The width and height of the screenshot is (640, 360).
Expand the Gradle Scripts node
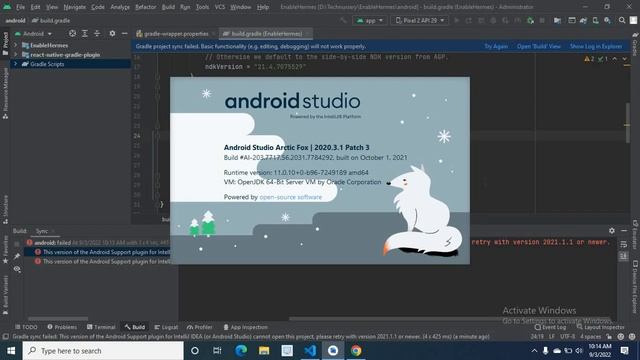tap(16, 64)
